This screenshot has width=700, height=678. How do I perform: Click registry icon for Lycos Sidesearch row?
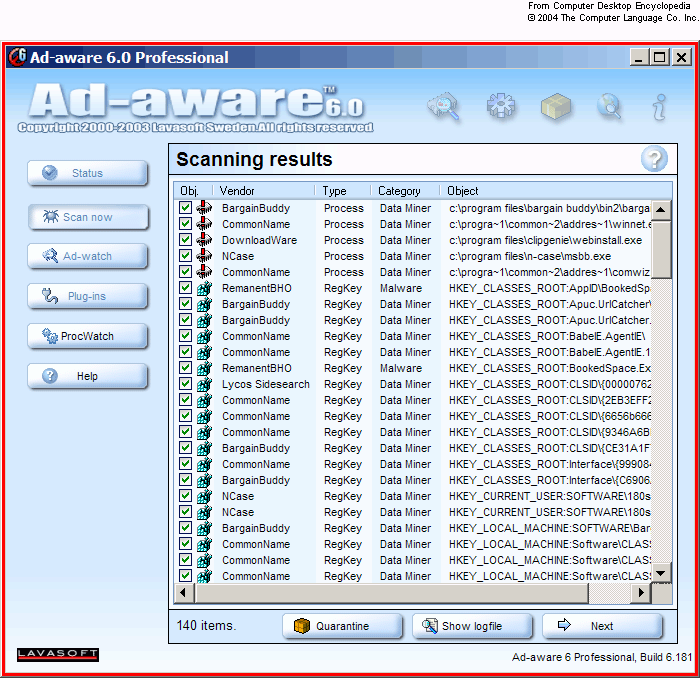(204, 384)
